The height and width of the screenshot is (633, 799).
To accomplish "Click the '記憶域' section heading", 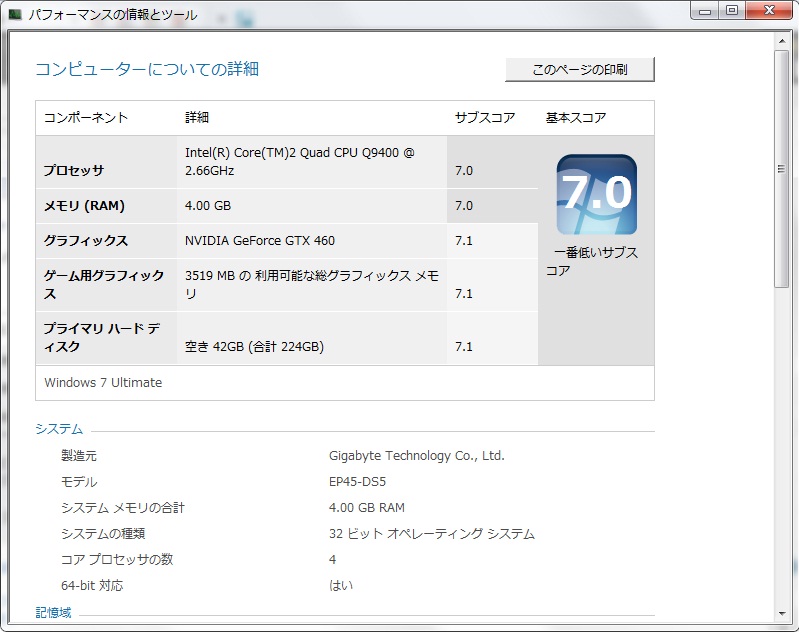I will click(x=53, y=613).
